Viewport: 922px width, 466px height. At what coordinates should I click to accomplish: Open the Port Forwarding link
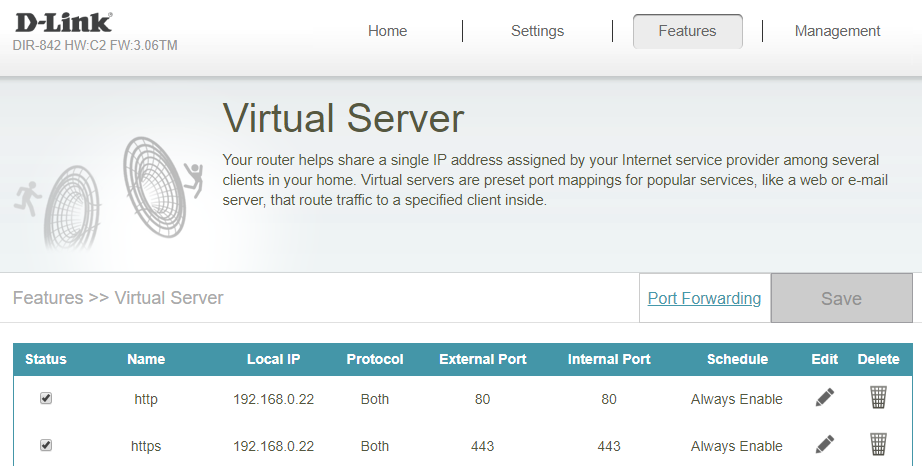pyautogui.click(x=704, y=298)
